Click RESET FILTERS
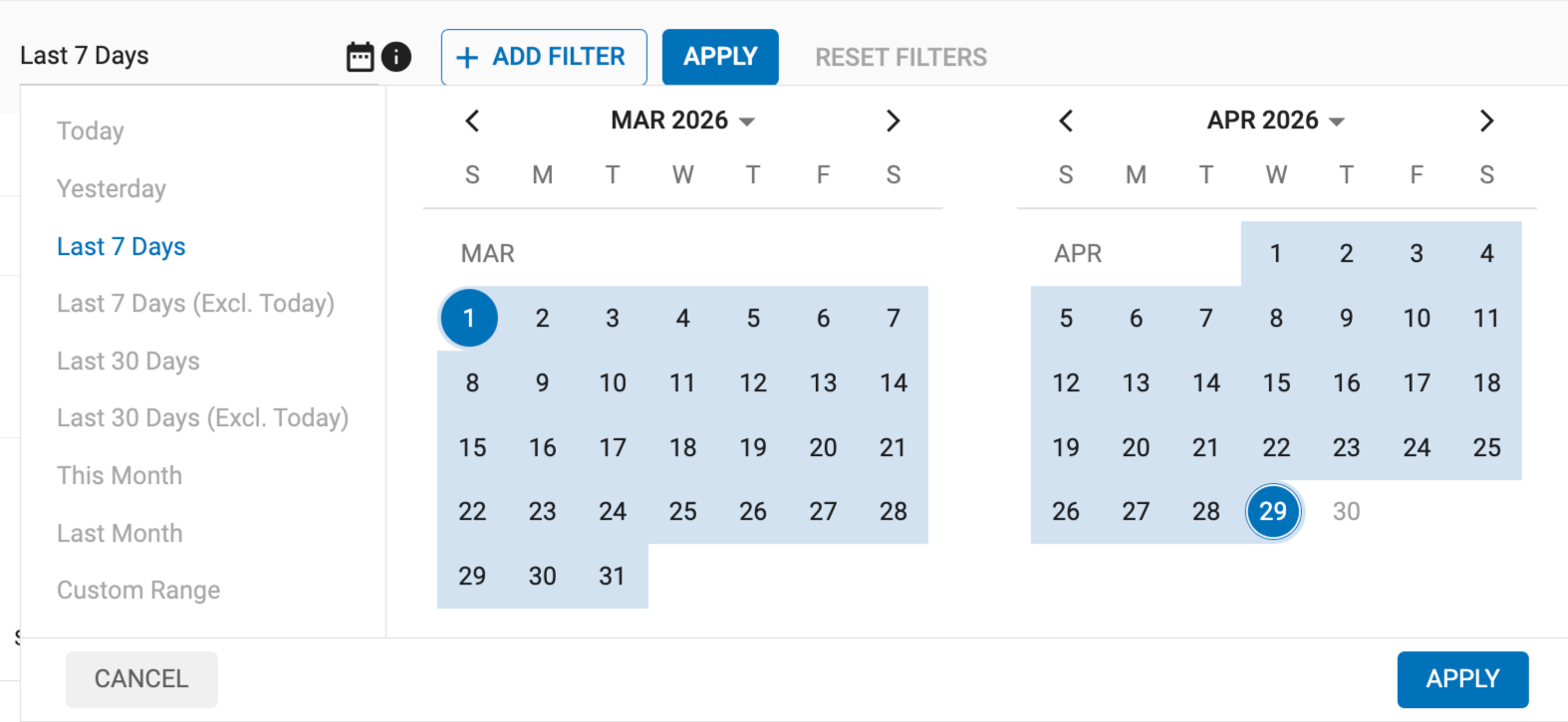Image resolution: width=1568 pixels, height=722 pixels. pyautogui.click(x=901, y=57)
